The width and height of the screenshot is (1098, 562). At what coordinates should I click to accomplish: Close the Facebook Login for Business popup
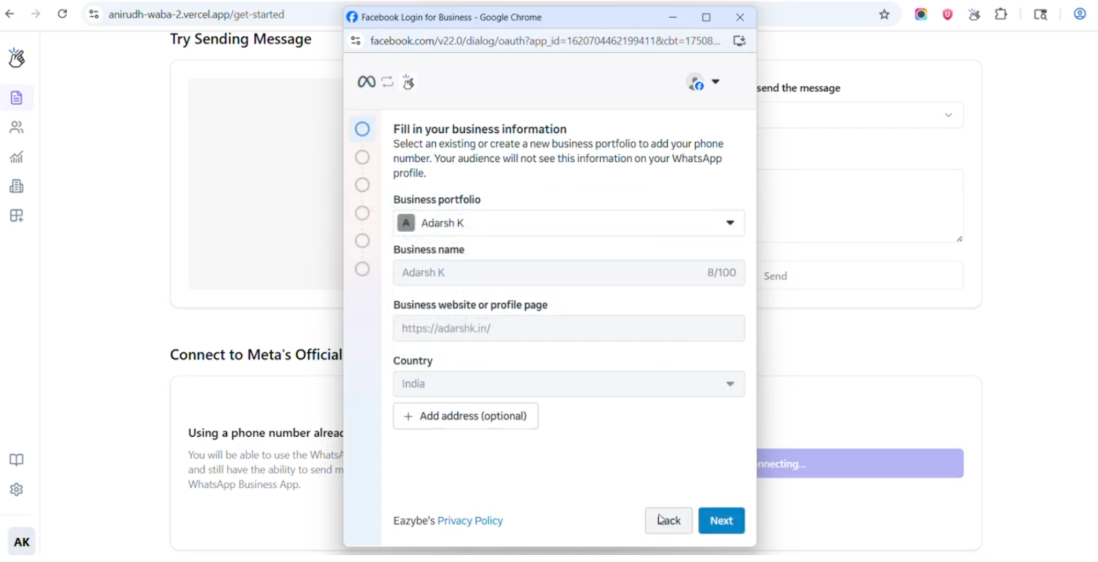pos(739,17)
